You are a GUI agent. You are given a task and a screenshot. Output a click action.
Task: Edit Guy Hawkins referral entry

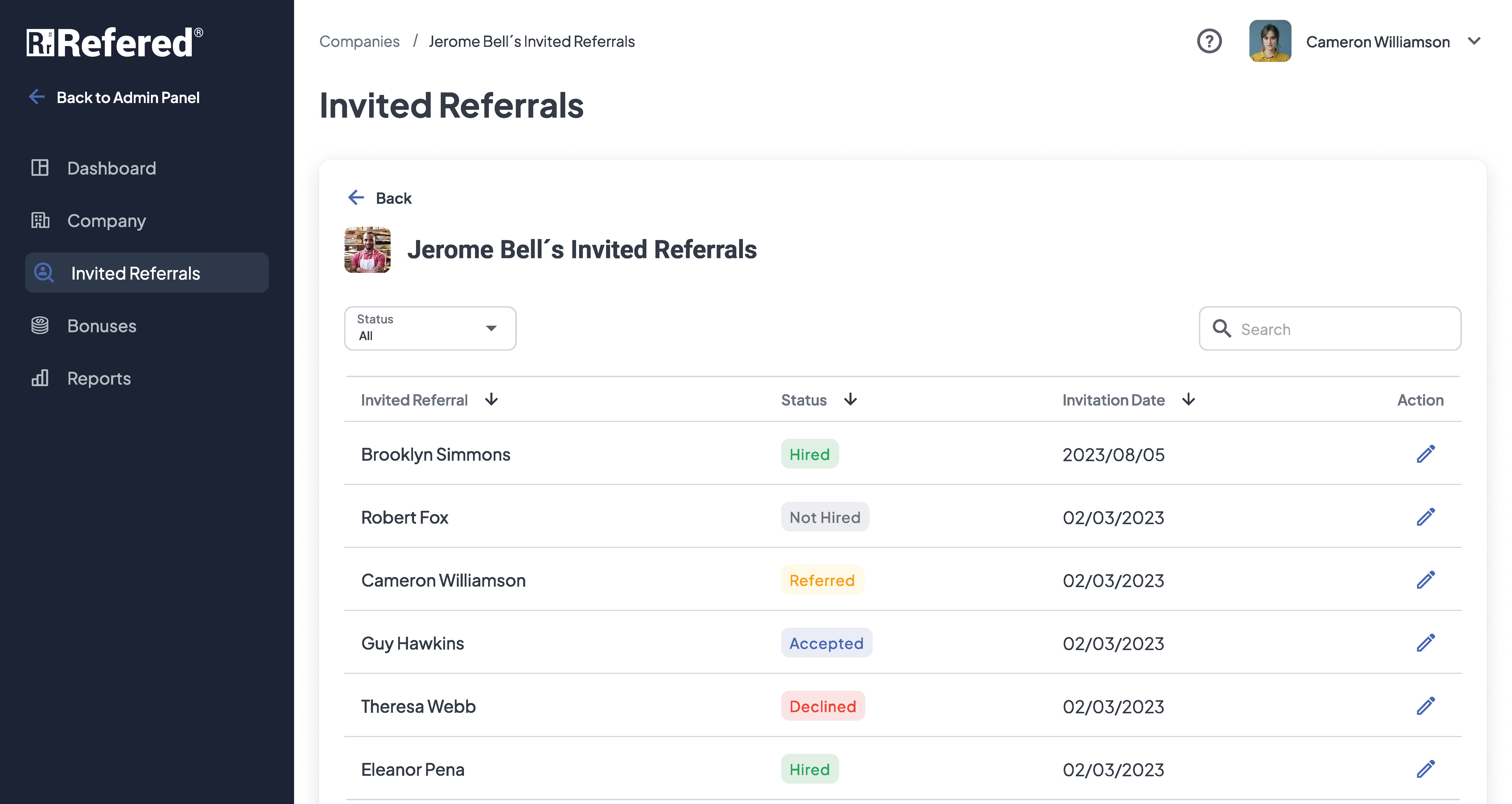pyautogui.click(x=1426, y=643)
